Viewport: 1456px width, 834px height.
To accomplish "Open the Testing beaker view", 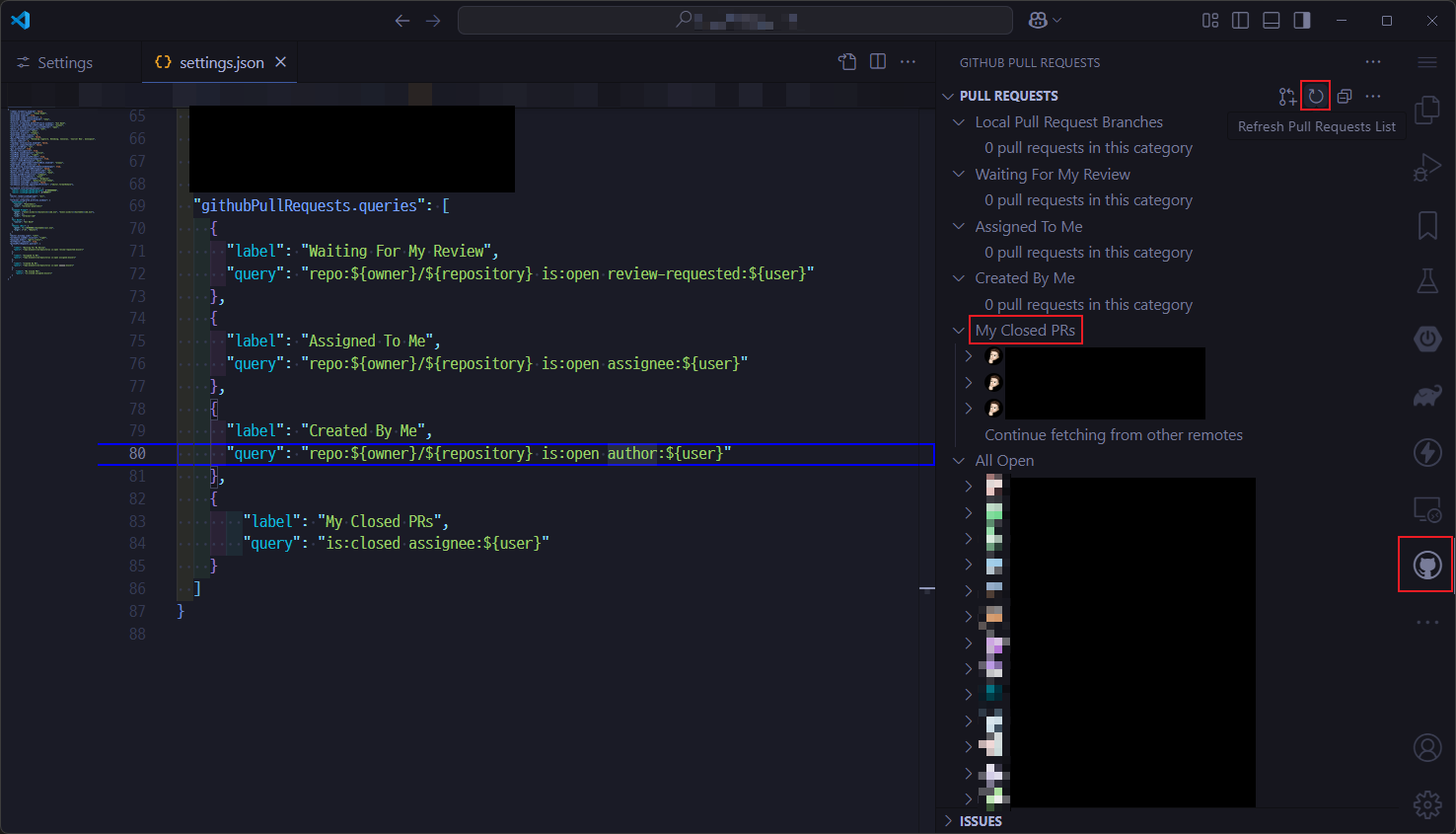I will click(x=1426, y=281).
